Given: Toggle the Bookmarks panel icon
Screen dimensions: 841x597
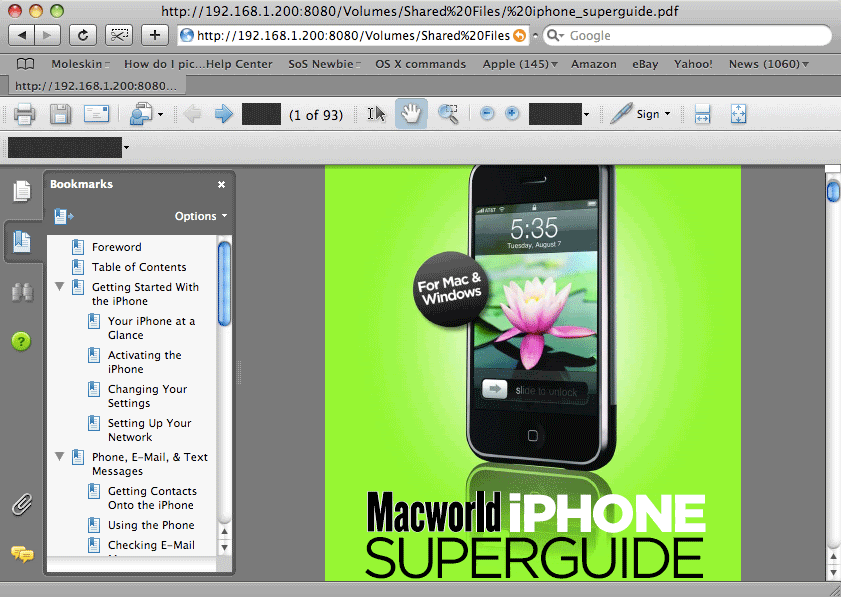Looking at the screenshot, I should (22, 241).
